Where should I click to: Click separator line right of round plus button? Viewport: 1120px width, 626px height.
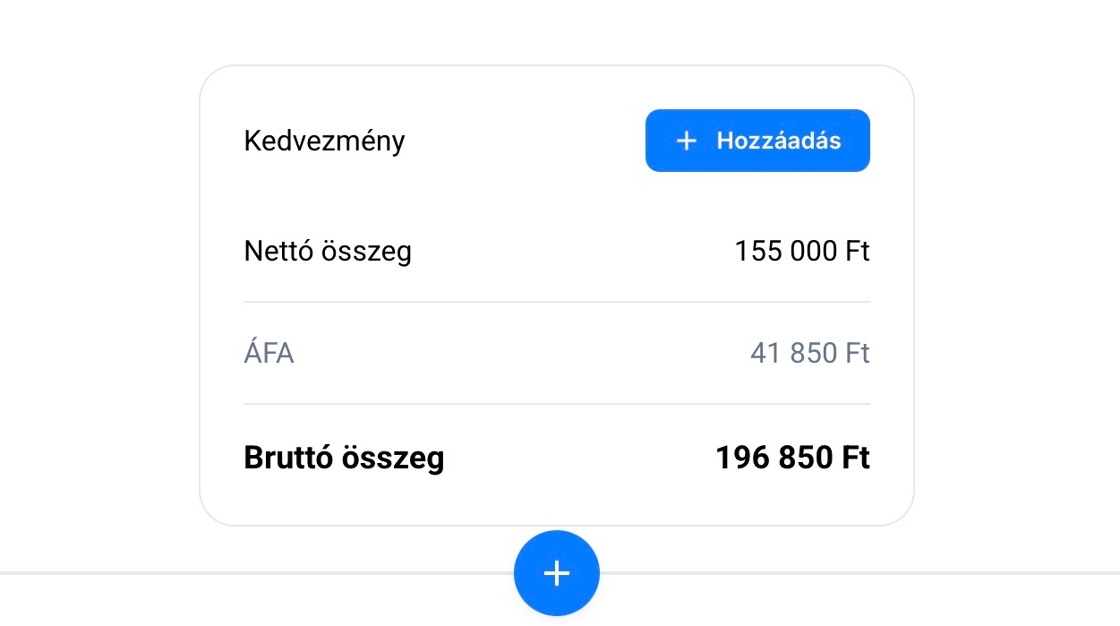pos(860,574)
